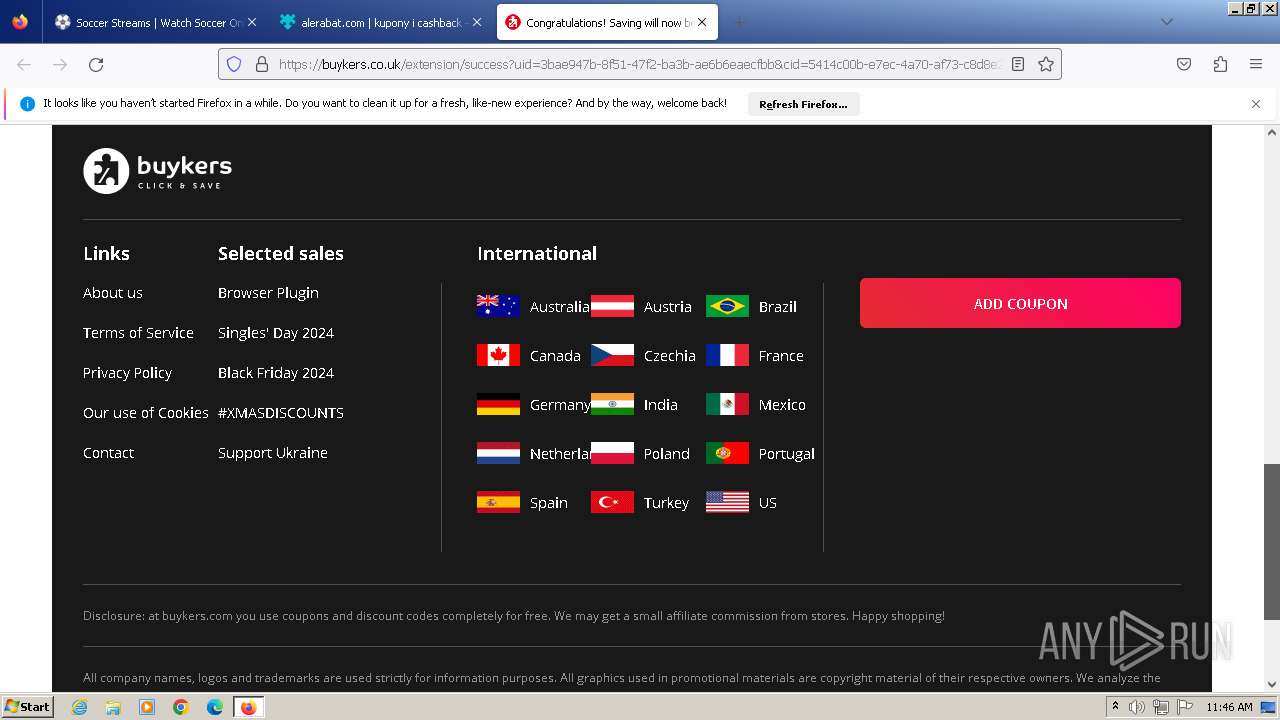Open the Firefox extensions puzzle icon
Image resolution: width=1280 pixels, height=720 pixels.
(x=1220, y=64)
